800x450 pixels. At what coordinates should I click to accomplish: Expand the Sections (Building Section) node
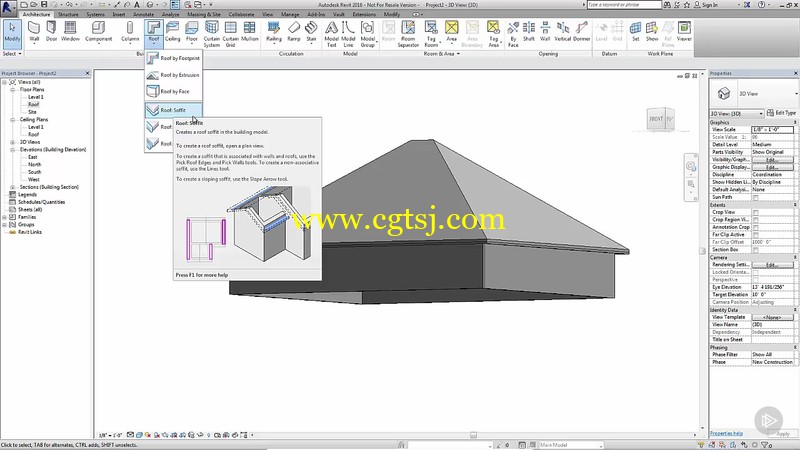pos(13,187)
